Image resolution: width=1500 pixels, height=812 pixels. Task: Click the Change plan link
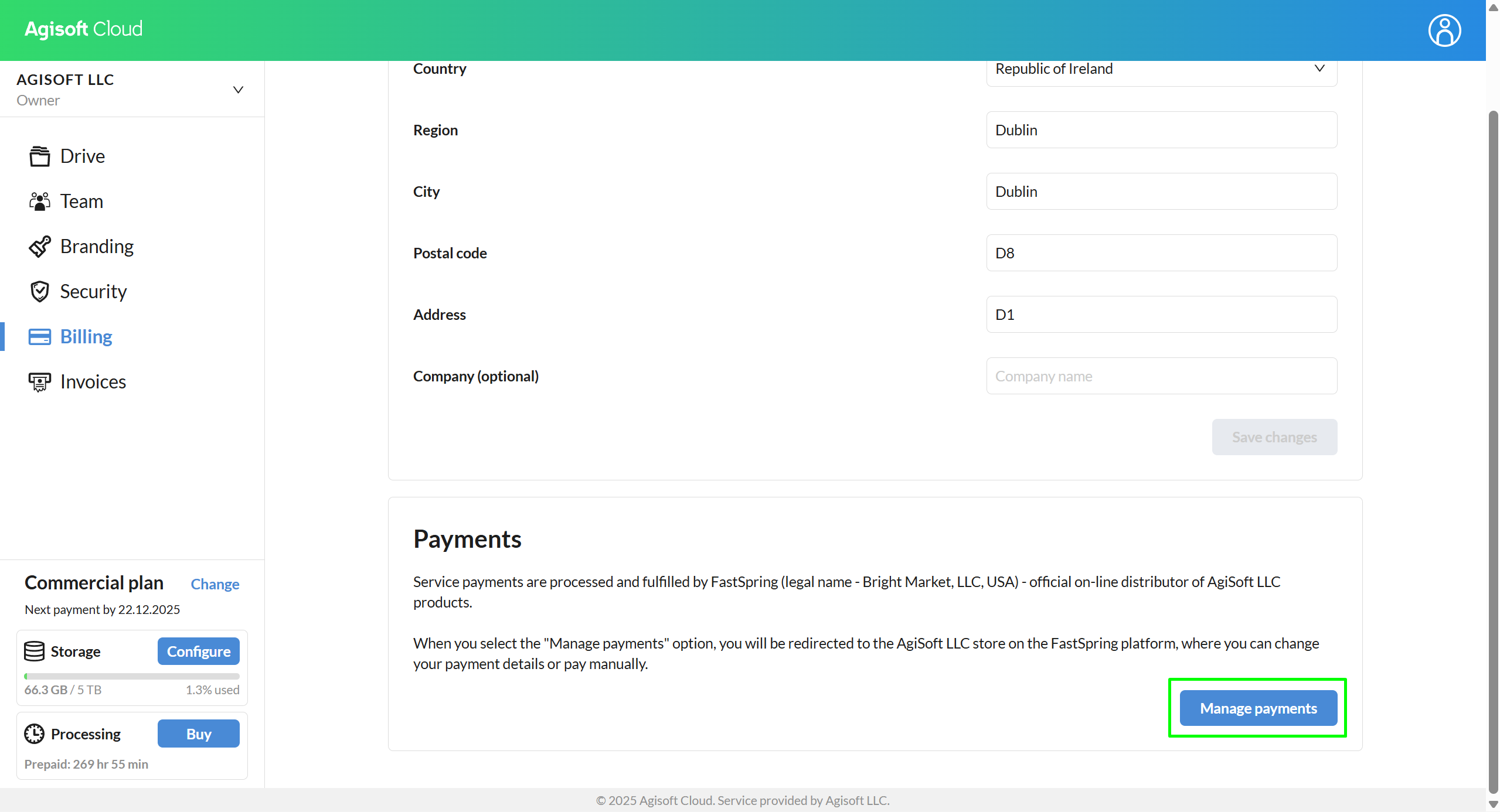click(215, 584)
